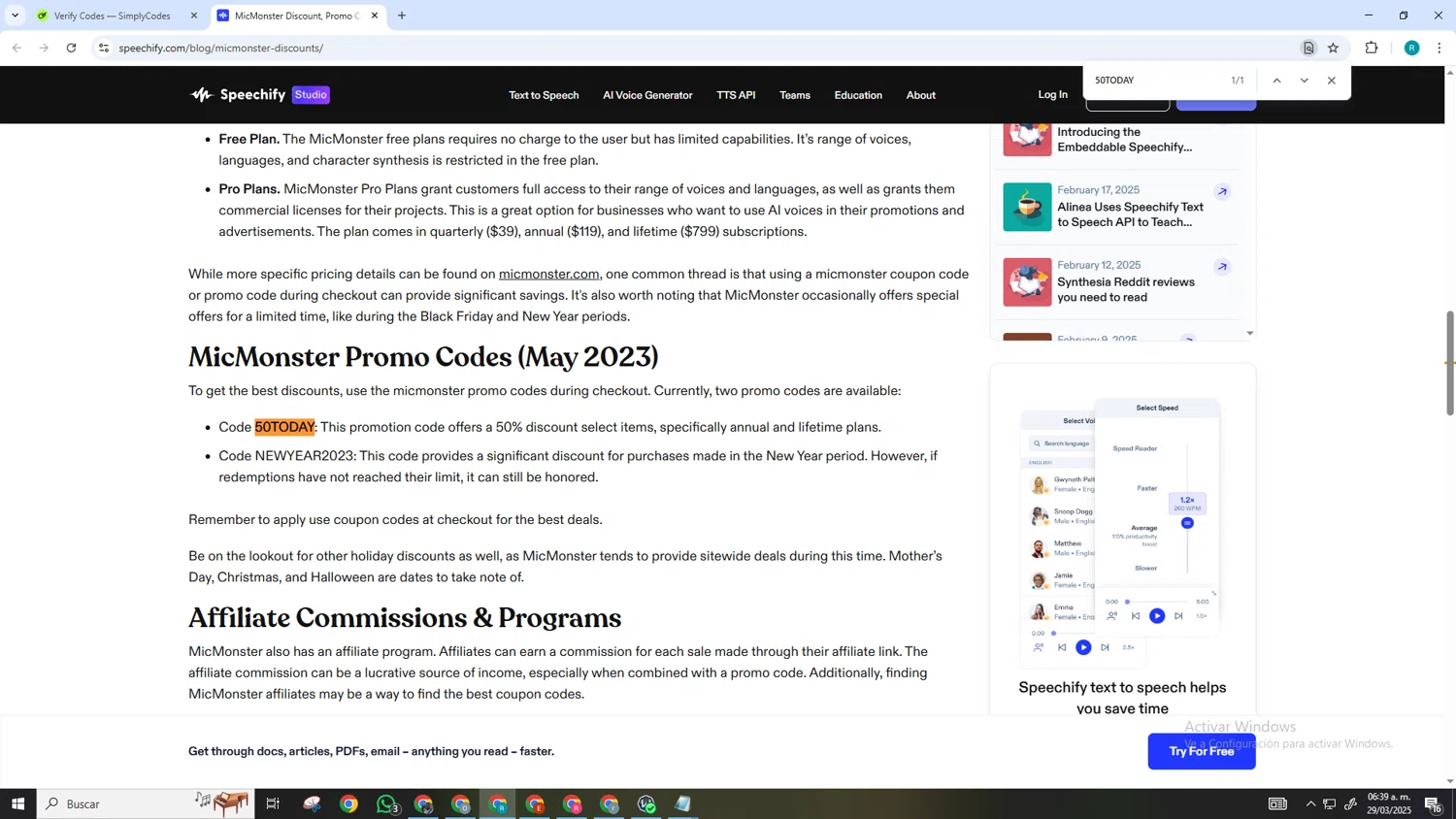Screen dimensions: 1456x819
Task: Click the MicMonster Promo Codes heading
Action: (423, 357)
